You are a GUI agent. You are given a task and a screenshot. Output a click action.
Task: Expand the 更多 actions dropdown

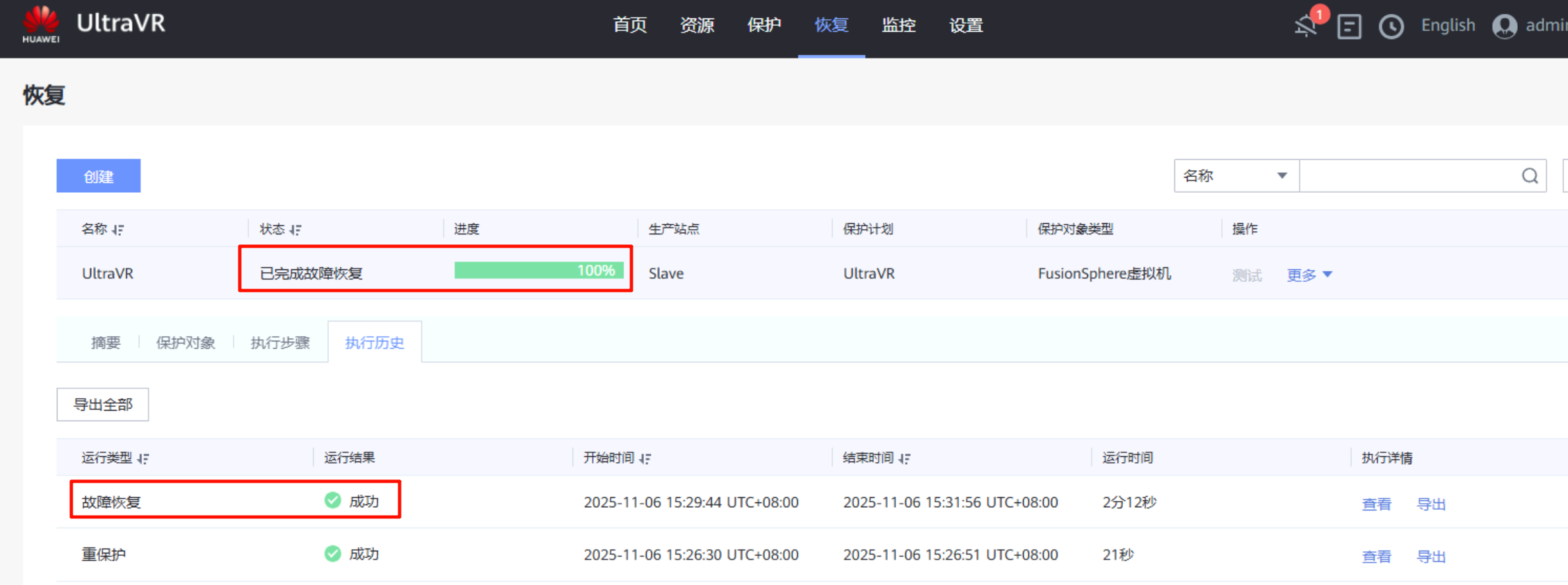[x=1309, y=275]
